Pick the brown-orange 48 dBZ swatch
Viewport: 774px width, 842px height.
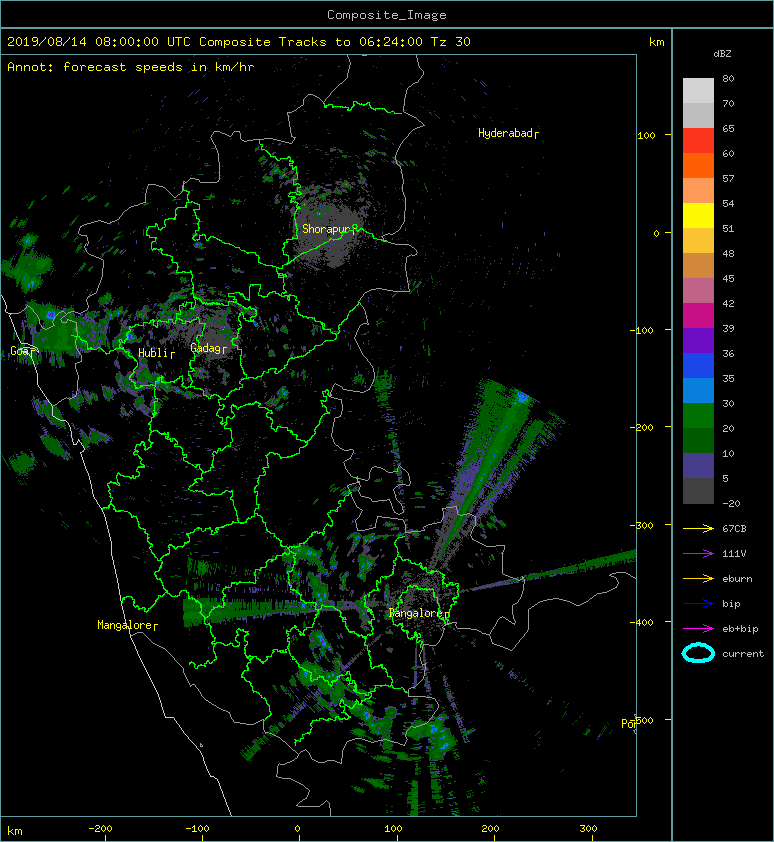tap(698, 265)
